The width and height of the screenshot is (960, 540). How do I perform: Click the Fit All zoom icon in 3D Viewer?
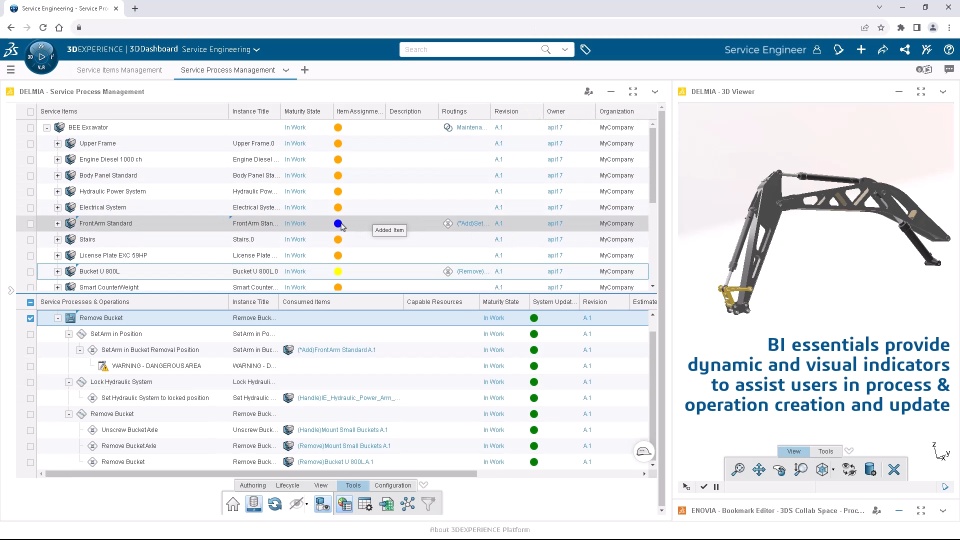pyautogui.click(x=738, y=470)
